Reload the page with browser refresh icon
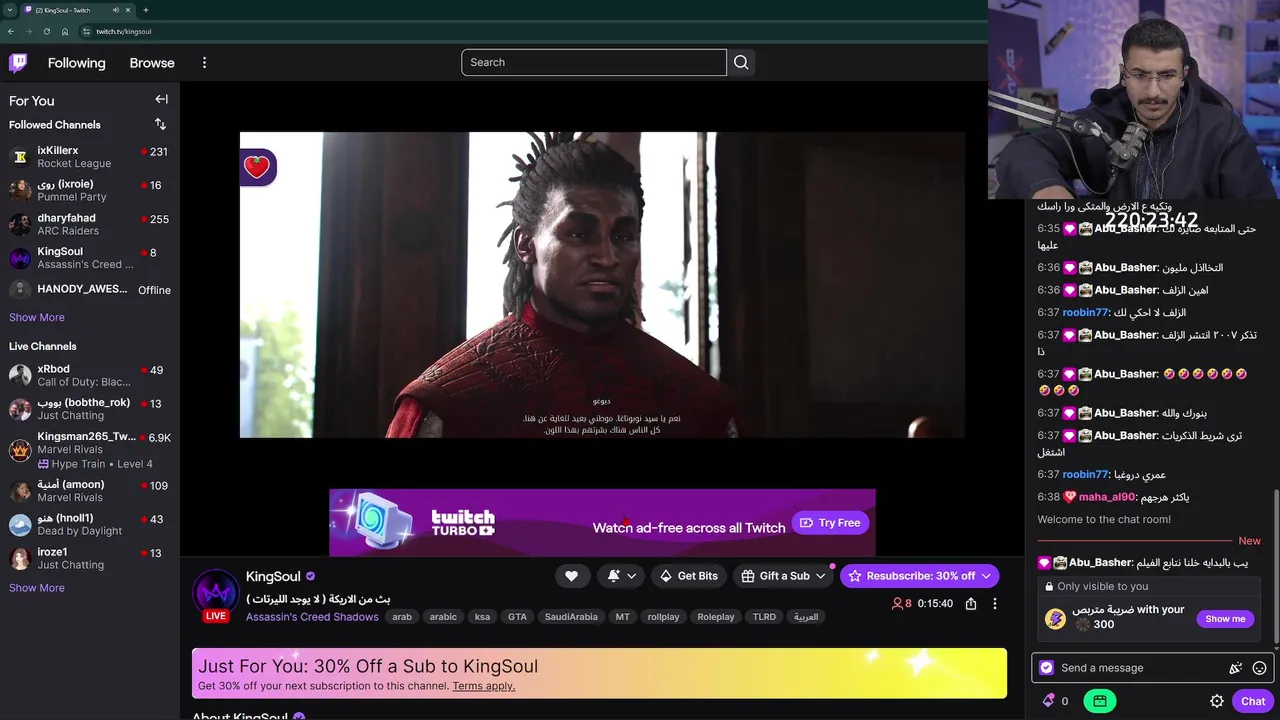Viewport: 1280px width, 720px height. click(x=47, y=31)
